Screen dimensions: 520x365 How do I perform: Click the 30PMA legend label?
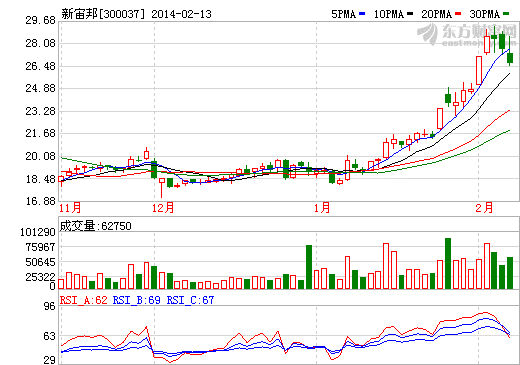pyautogui.click(x=485, y=14)
